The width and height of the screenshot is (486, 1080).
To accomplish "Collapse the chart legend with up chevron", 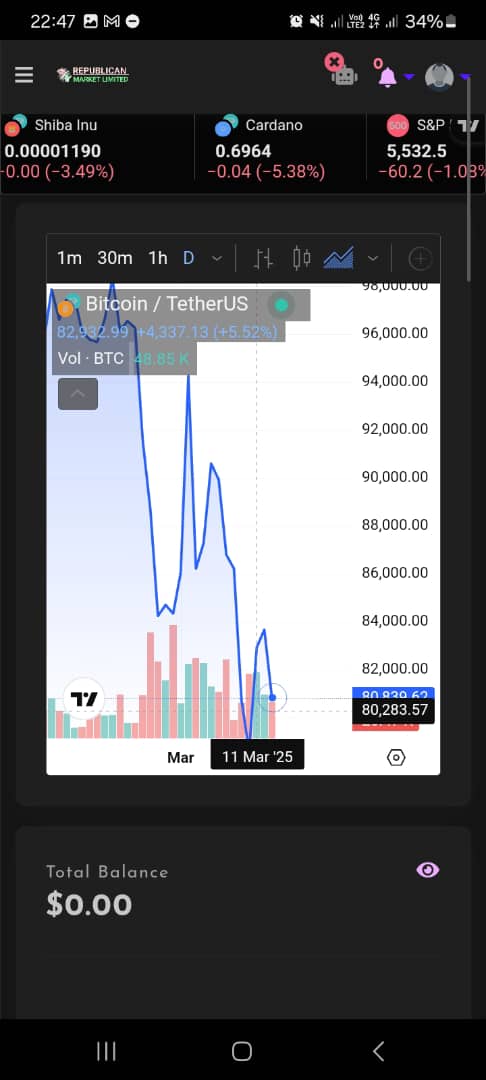I will [78, 394].
